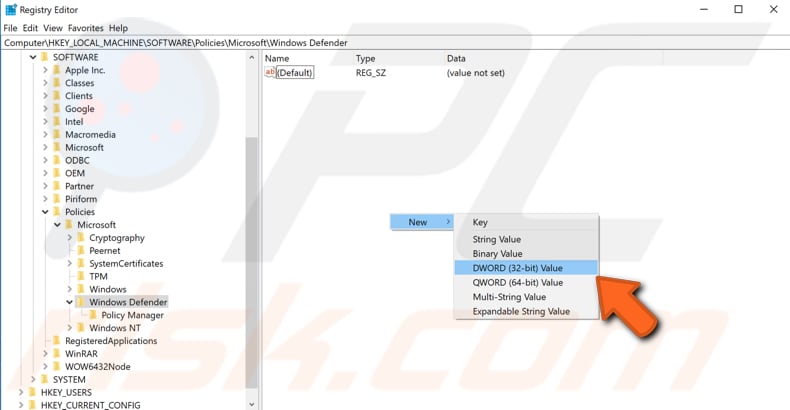
Task: Expand the SystemCertificates key
Action: point(70,263)
